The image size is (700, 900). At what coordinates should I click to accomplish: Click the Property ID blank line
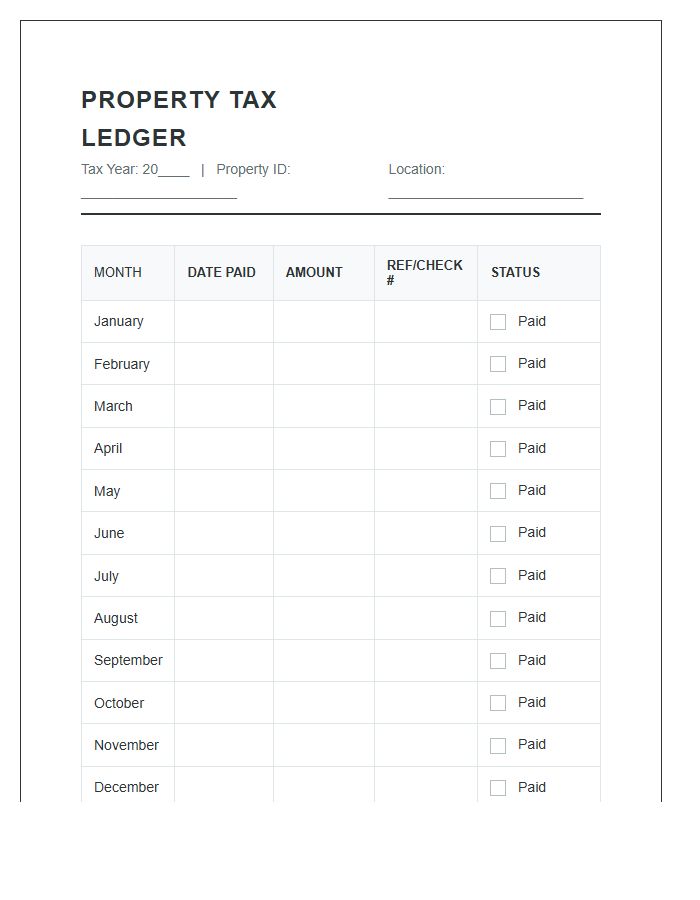[159, 194]
